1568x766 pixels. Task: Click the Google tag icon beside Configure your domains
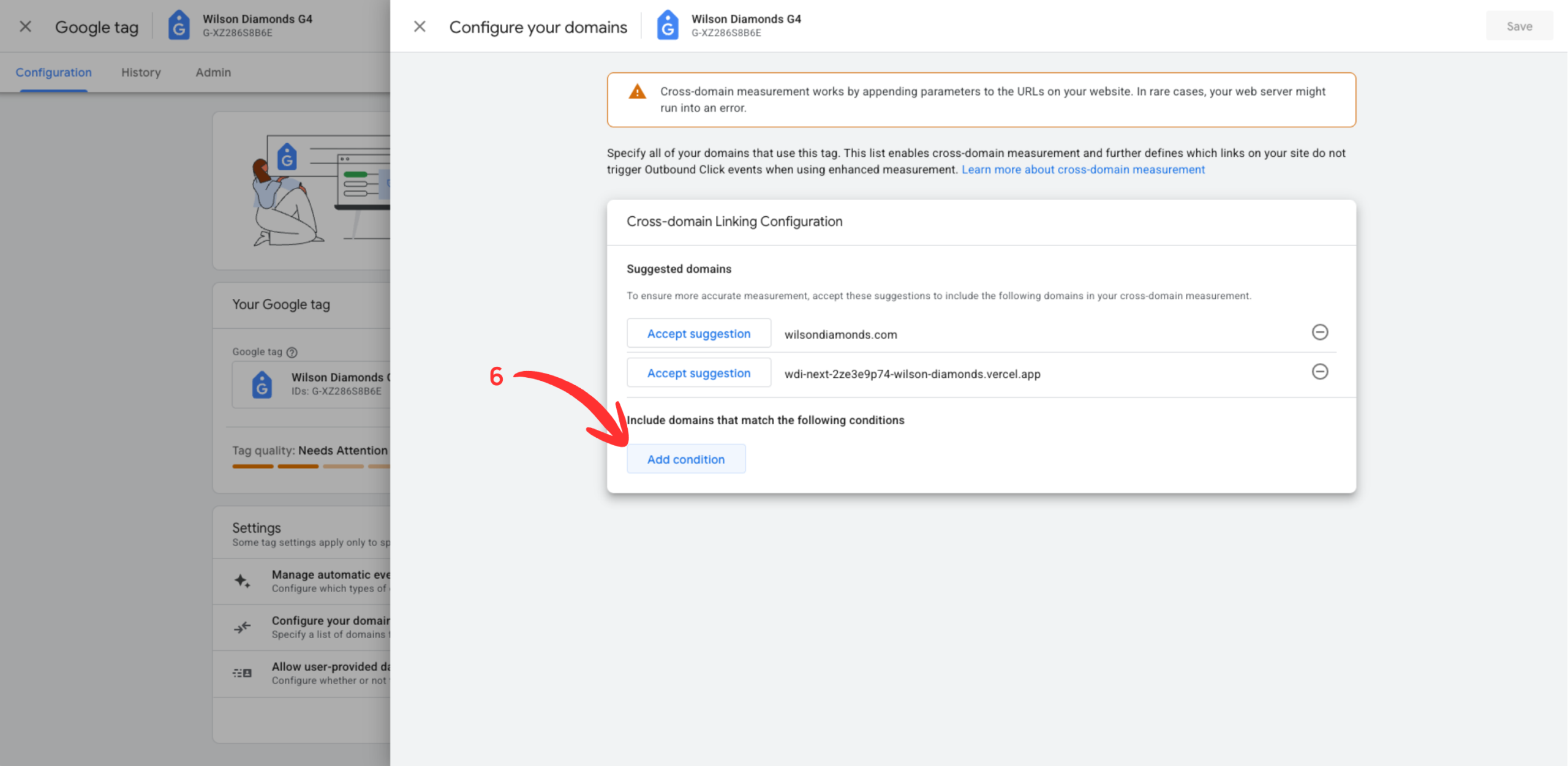tap(668, 26)
